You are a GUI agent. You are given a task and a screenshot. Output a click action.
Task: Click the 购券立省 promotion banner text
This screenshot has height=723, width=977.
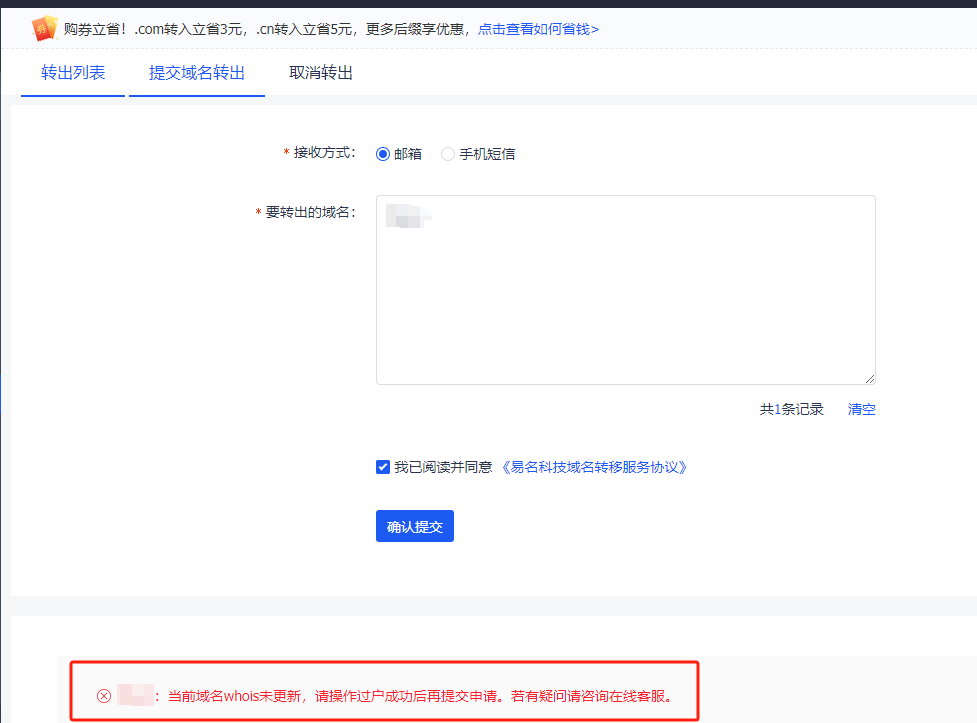coord(267,29)
